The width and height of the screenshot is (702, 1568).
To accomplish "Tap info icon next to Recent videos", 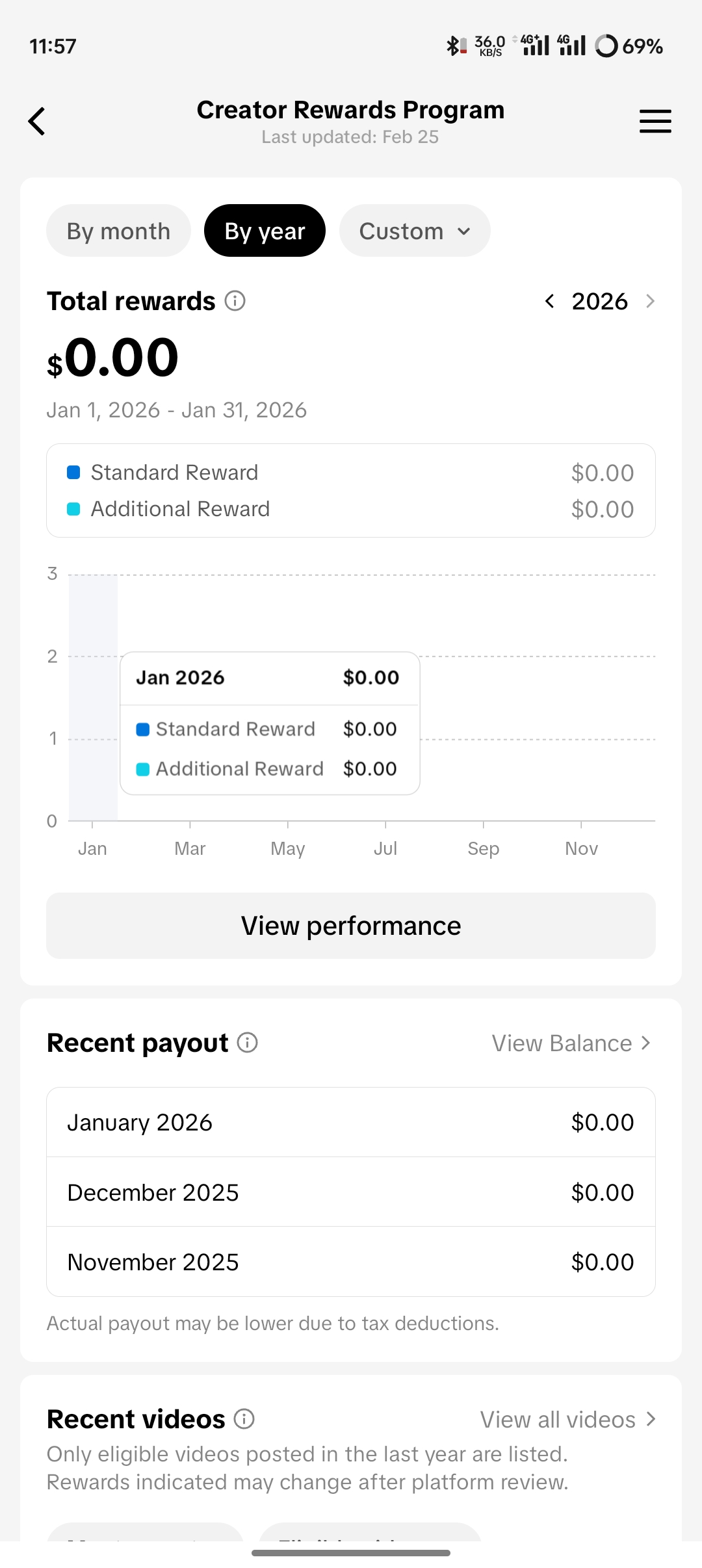I will [x=244, y=1419].
